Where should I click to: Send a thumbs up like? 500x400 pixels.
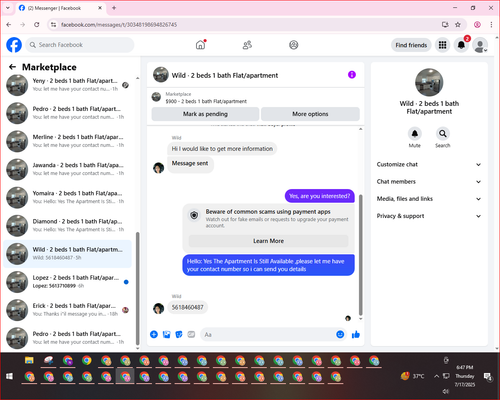(x=356, y=334)
